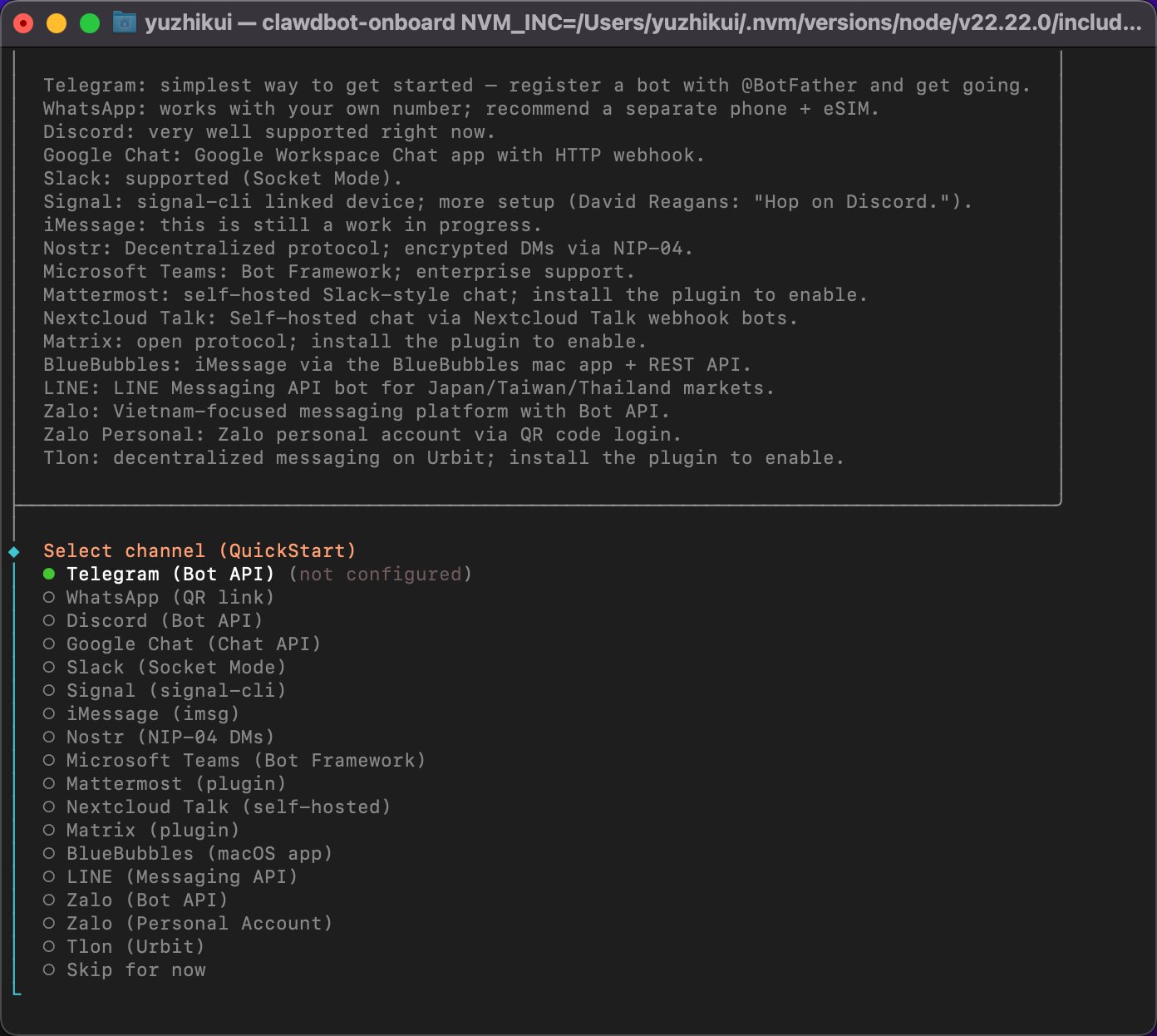Click the 'Nostr: Decentralized protocol' description line
This screenshot has height=1036, width=1157.
(x=368, y=249)
